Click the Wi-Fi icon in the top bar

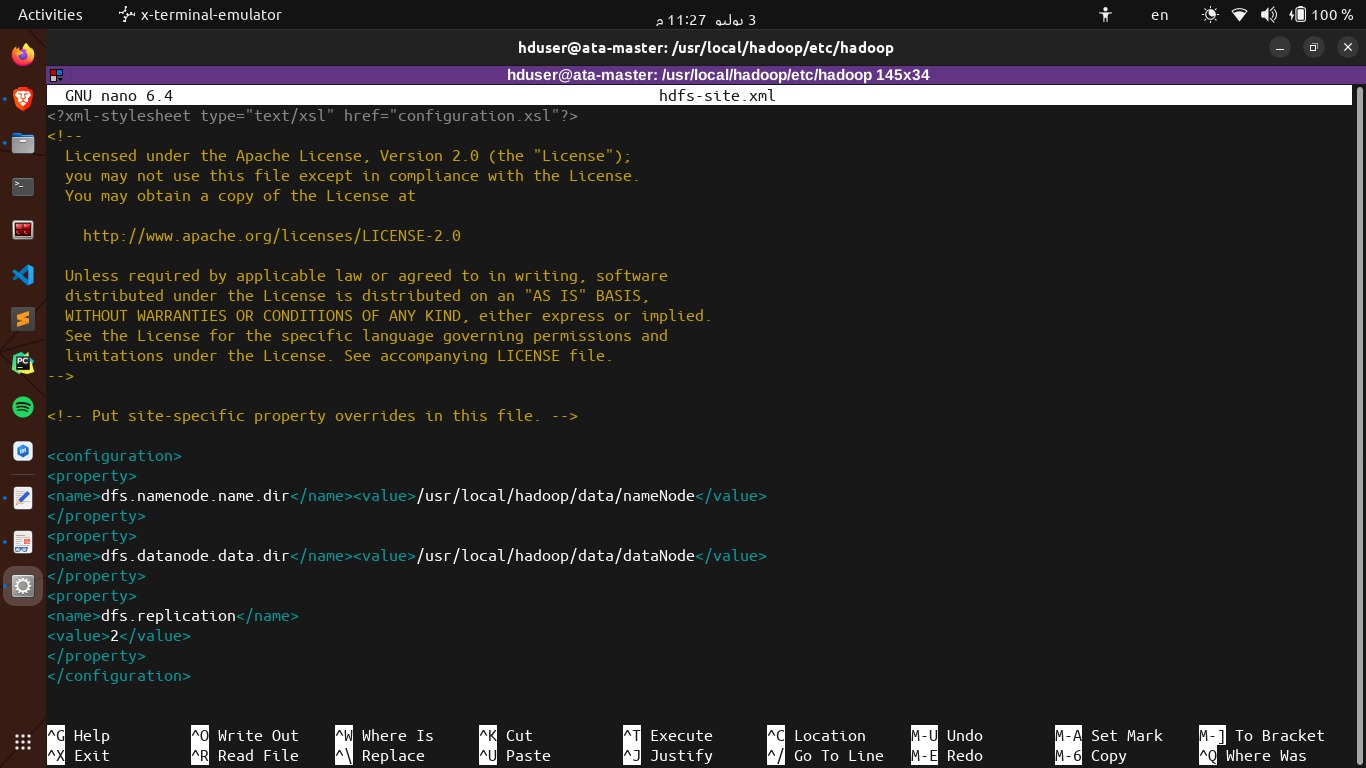[1240, 15]
